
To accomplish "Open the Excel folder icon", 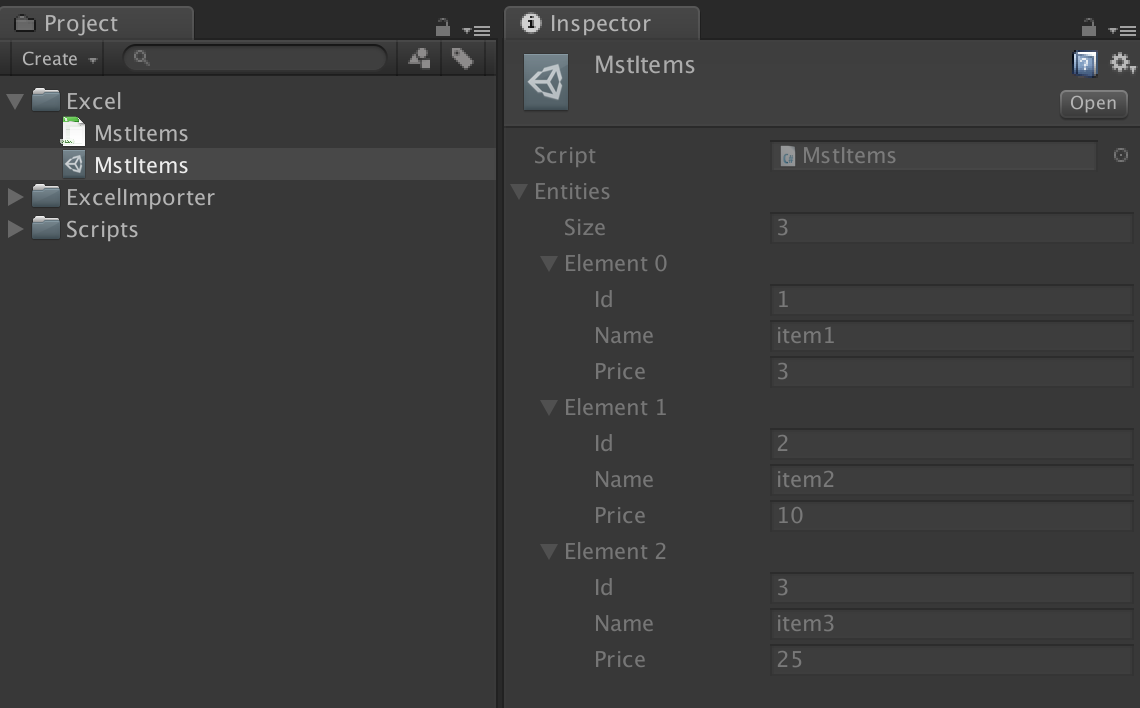I will (x=44, y=100).
